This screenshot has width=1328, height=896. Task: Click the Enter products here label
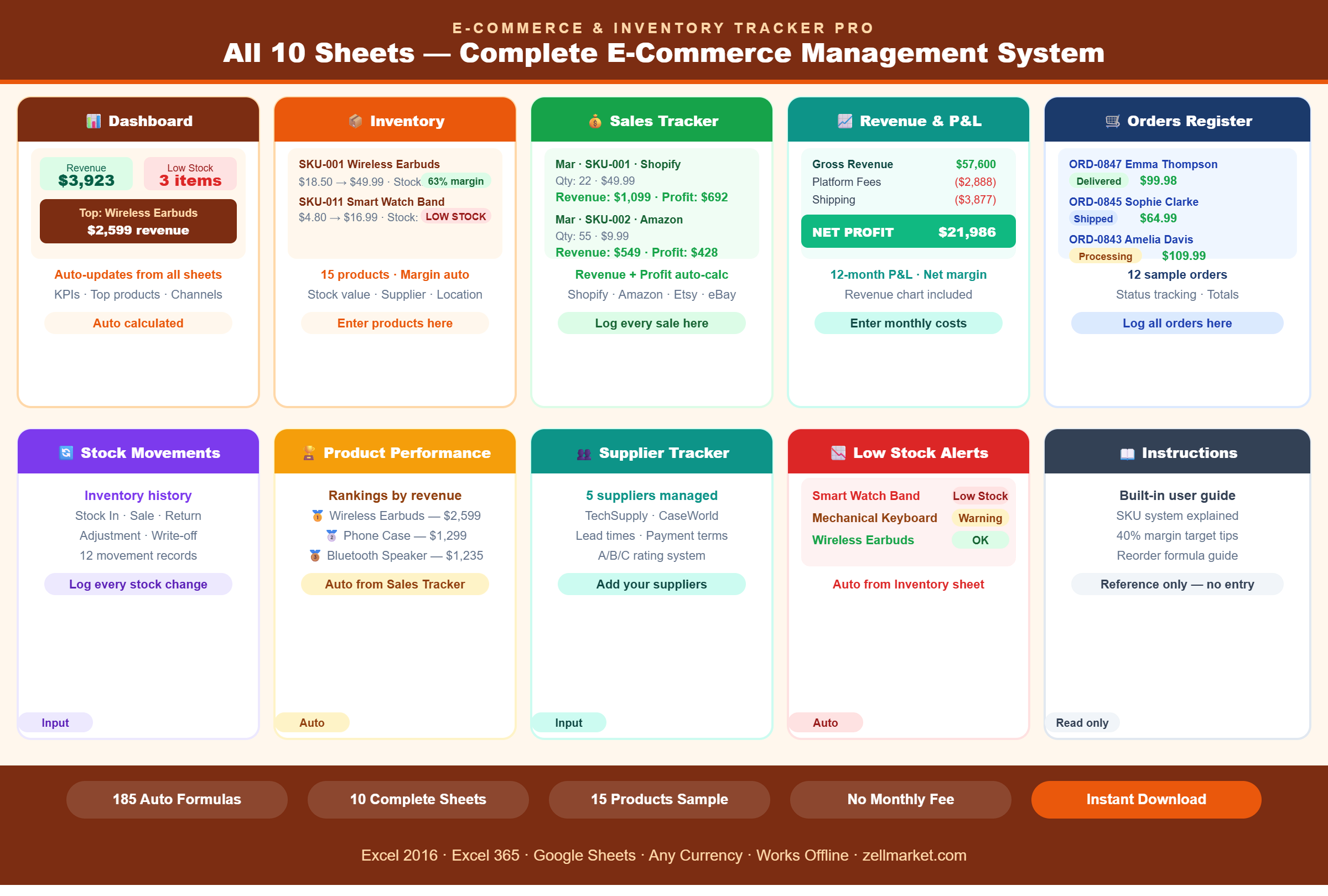(x=395, y=323)
